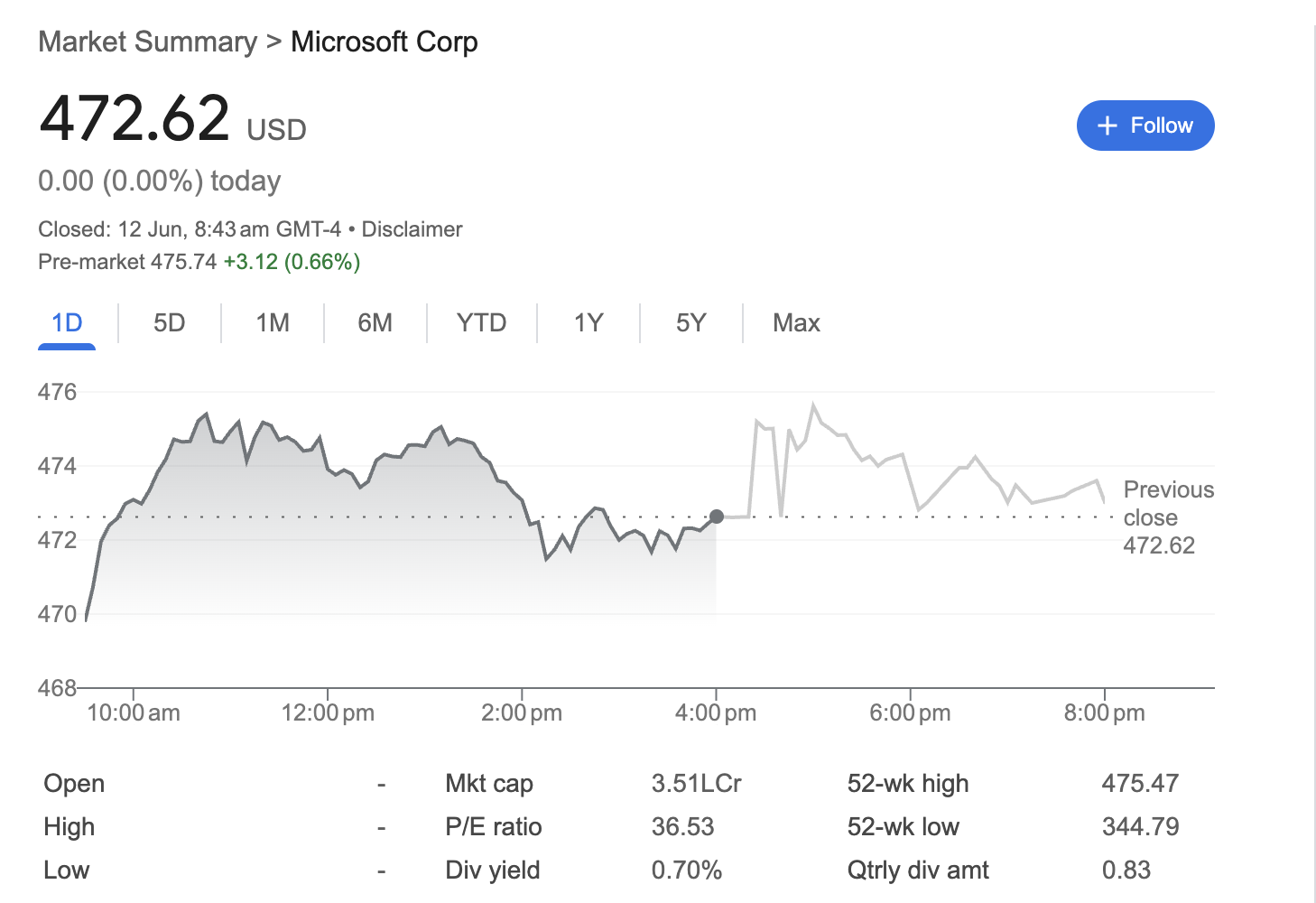Click the 468 y-axis label

pos(57,688)
